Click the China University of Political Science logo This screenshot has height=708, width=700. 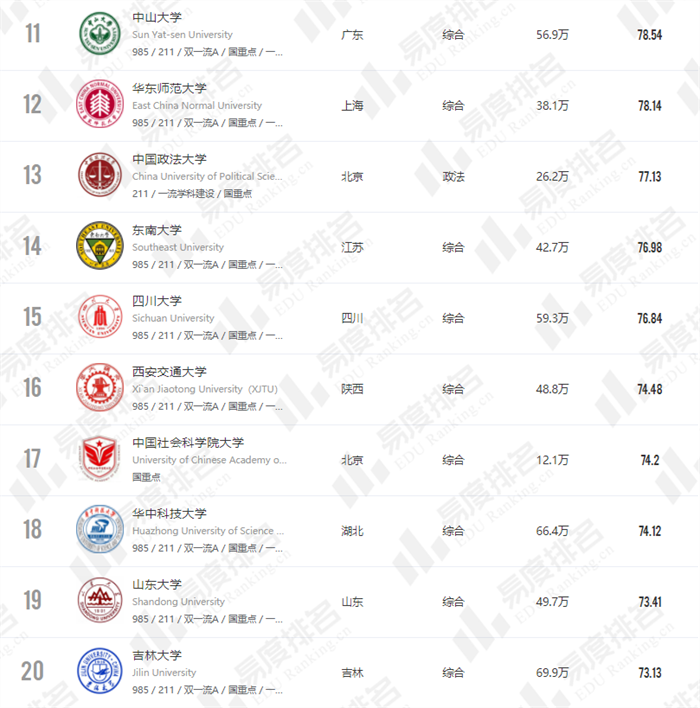coord(100,176)
